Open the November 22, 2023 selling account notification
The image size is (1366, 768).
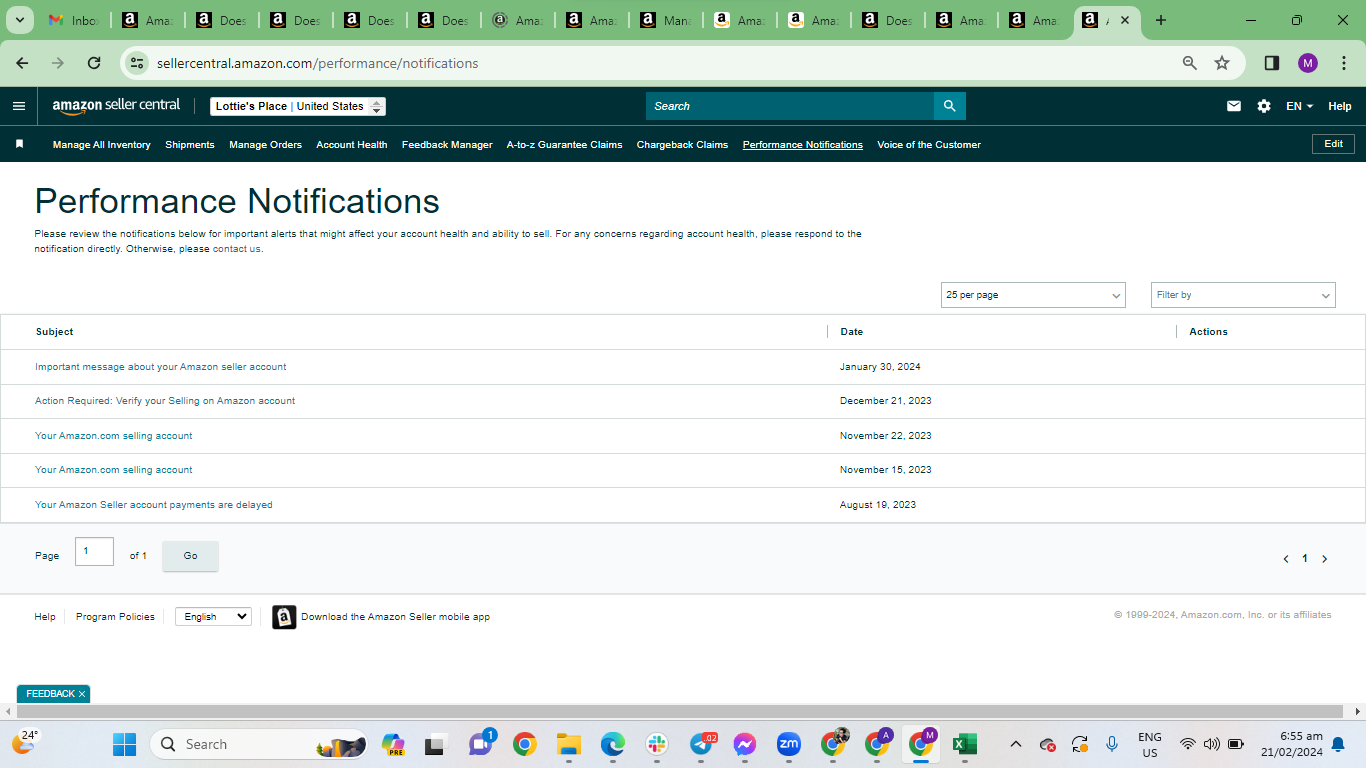(x=114, y=436)
